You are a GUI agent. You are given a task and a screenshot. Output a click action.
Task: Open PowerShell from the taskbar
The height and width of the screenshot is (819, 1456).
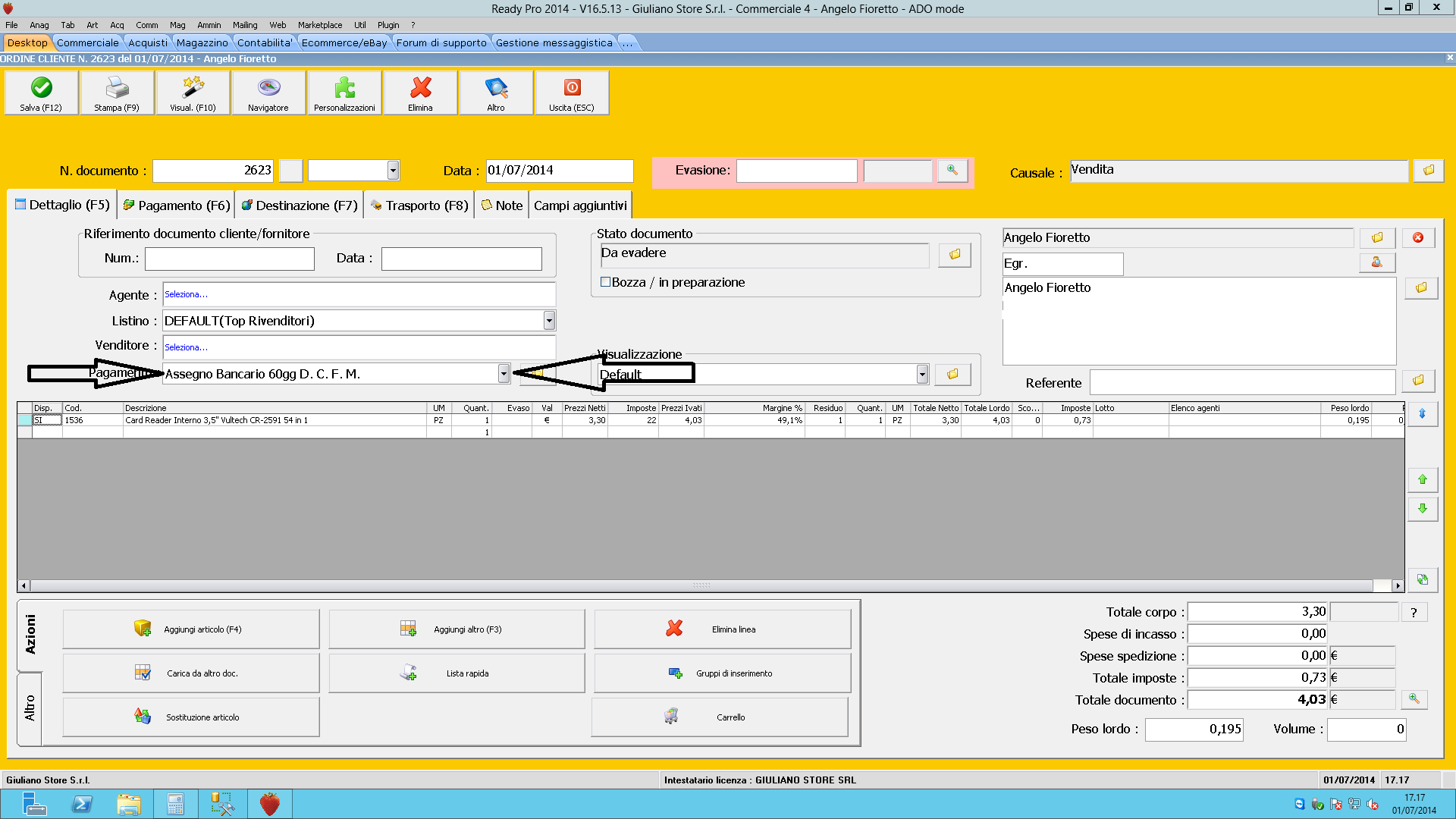(x=82, y=804)
